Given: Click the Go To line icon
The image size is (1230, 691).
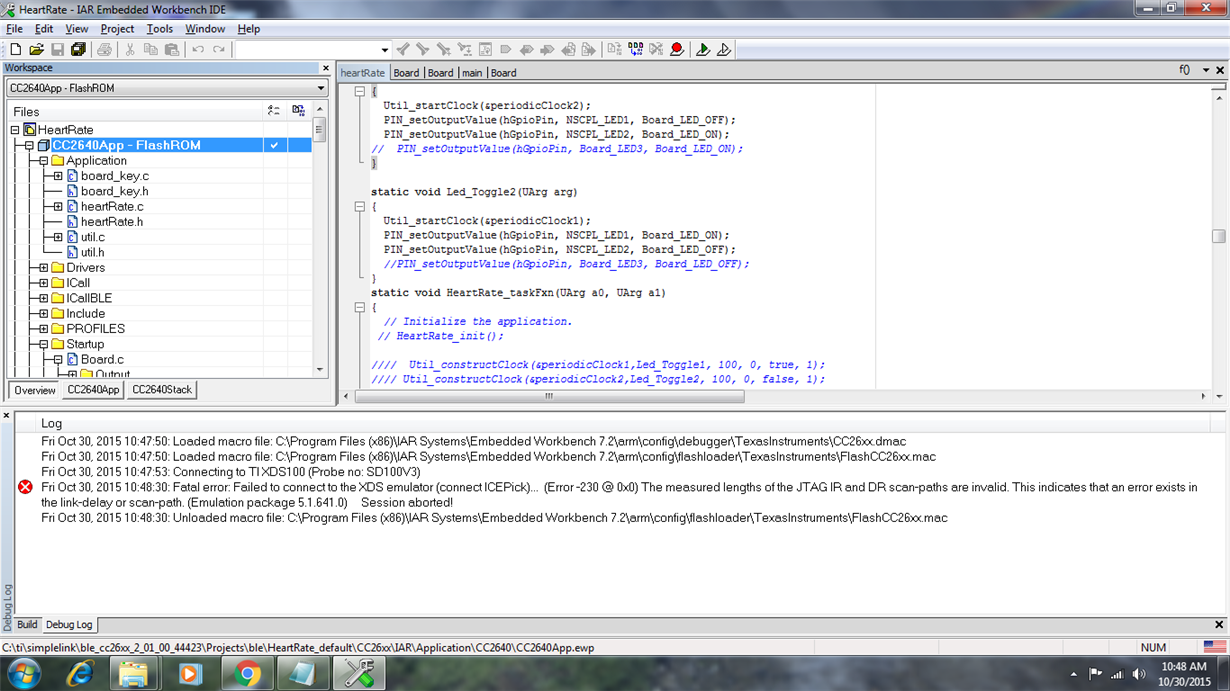Looking at the screenshot, I should (x=485, y=49).
